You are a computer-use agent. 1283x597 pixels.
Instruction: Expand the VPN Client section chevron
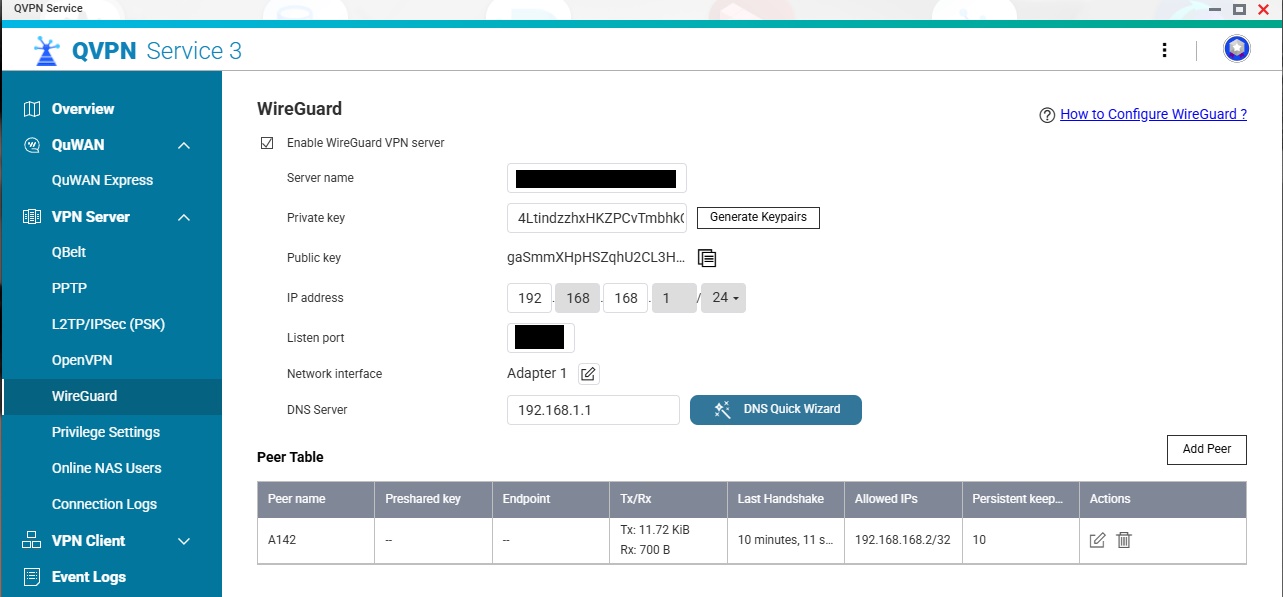(184, 541)
